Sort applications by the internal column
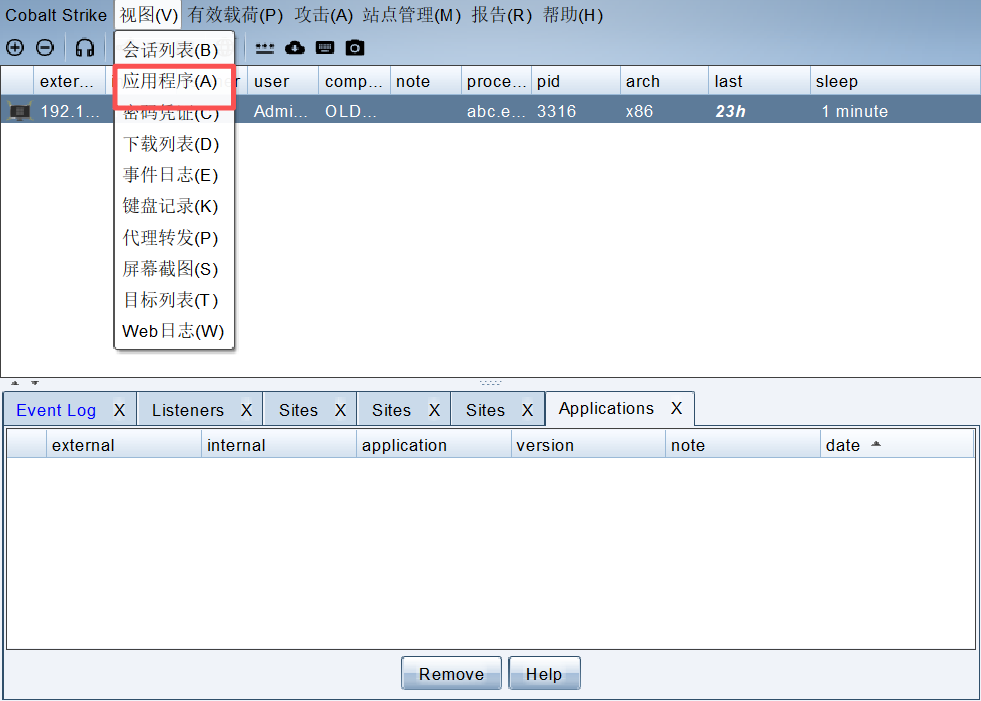The image size is (981, 701). pyautogui.click(x=278, y=445)
